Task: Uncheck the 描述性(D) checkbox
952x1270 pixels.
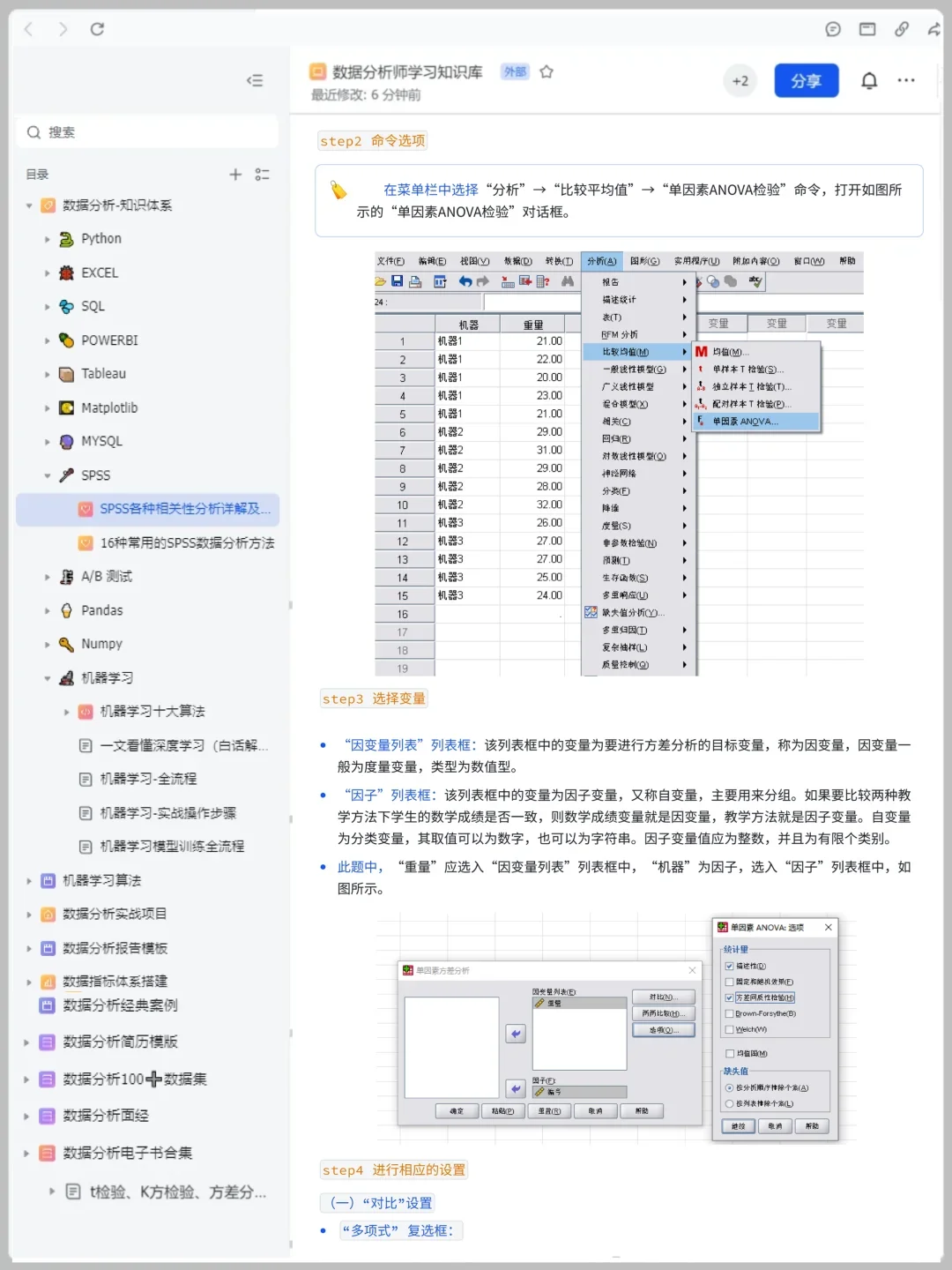Action: tap(729, 966)
